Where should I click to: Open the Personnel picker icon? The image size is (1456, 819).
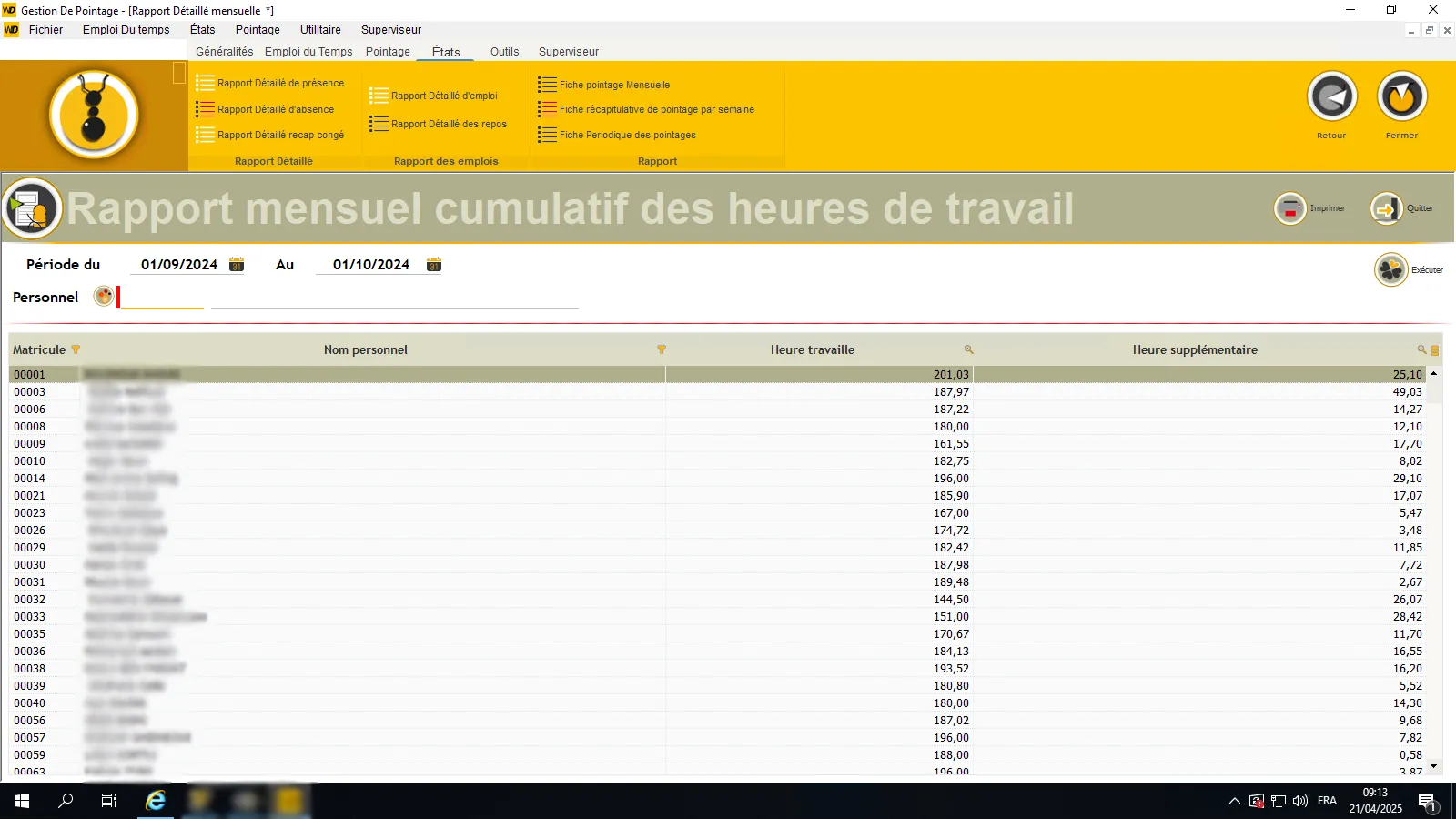(x=104, y=296)
